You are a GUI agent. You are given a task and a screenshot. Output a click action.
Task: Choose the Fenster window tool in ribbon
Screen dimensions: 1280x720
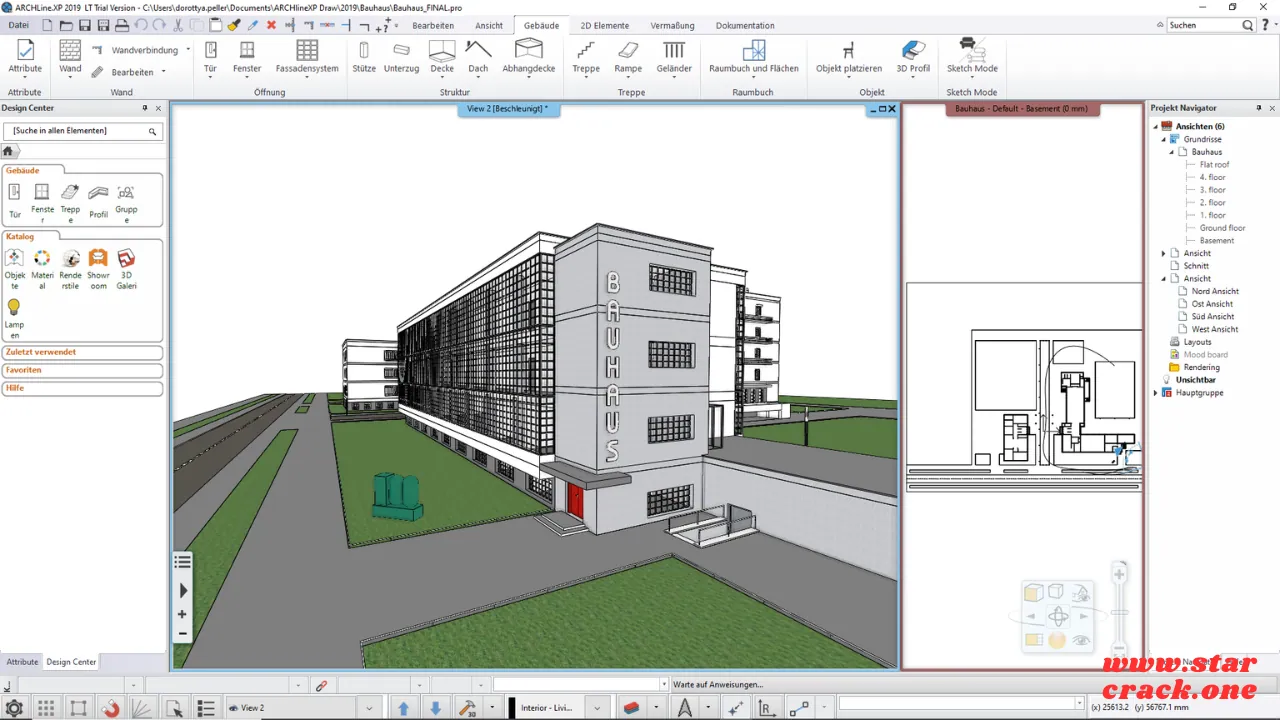247,56
